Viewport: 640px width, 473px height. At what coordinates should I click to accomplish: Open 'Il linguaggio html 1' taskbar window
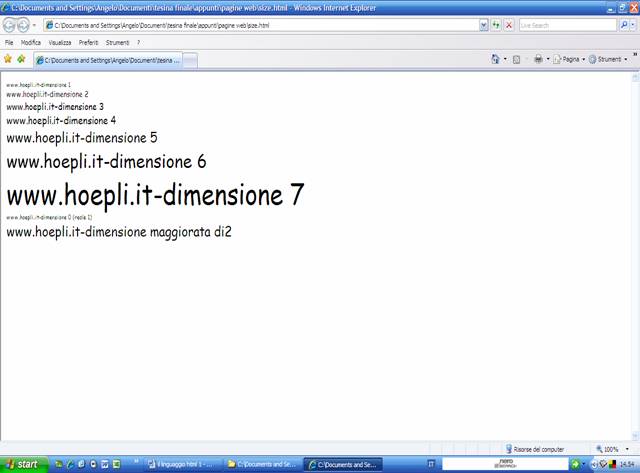(x=180, y=464)
